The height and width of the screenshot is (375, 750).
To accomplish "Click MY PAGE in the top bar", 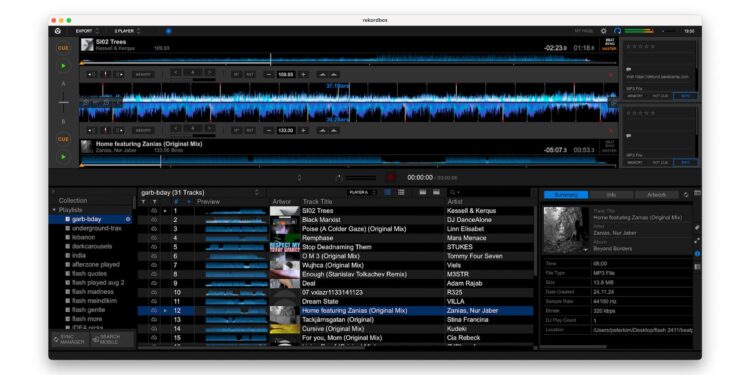I will click(x=584, y=31).
